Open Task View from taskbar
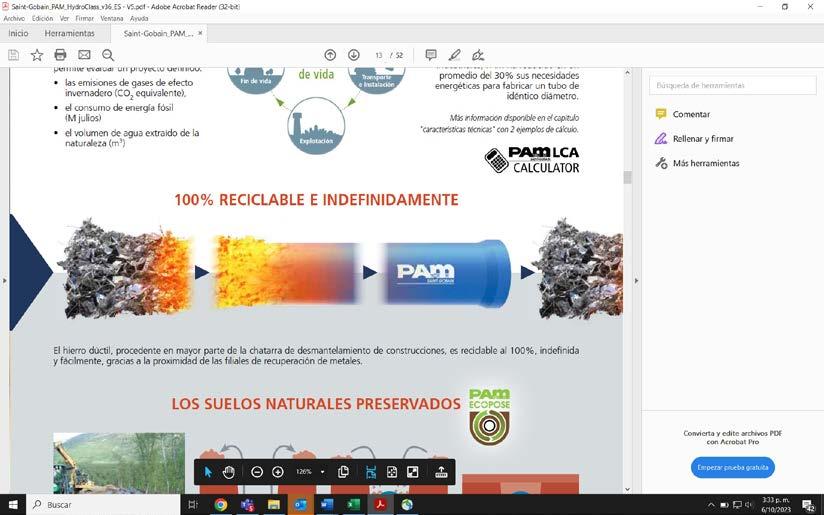Image resolution: width=824 pixels, height=515 pixels. pos(193,504)
